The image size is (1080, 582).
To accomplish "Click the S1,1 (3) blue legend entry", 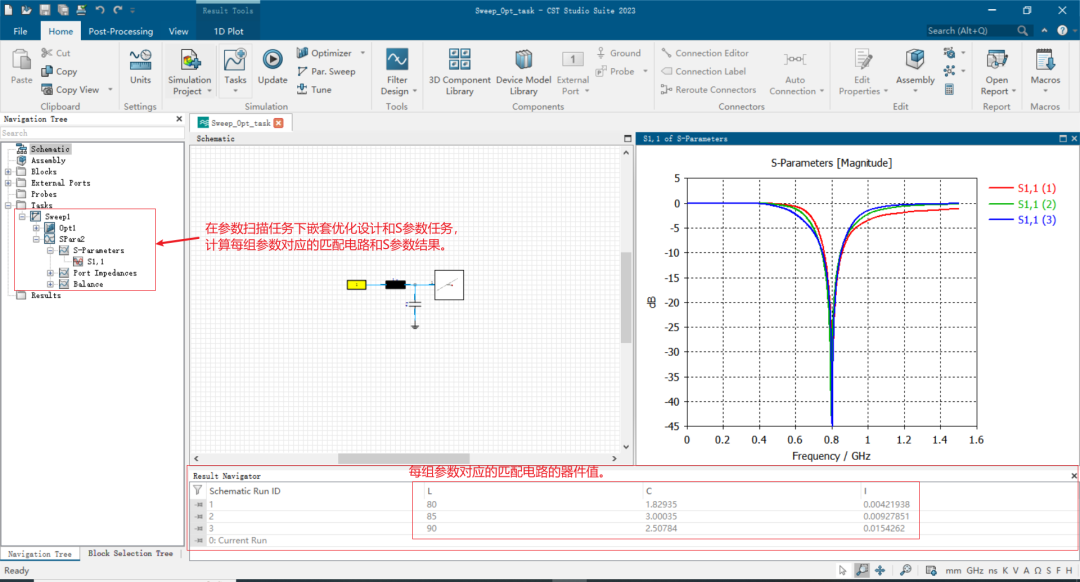I will 1022,220.
